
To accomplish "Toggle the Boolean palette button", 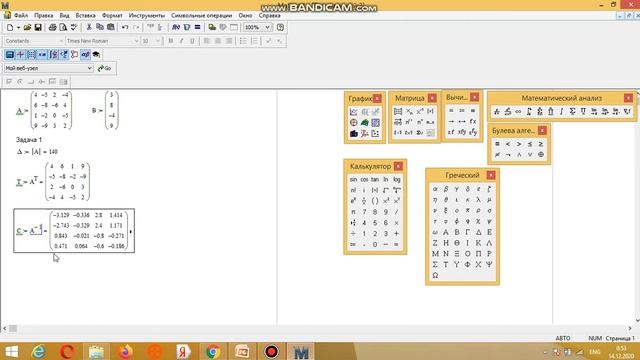I will (64, 54).
